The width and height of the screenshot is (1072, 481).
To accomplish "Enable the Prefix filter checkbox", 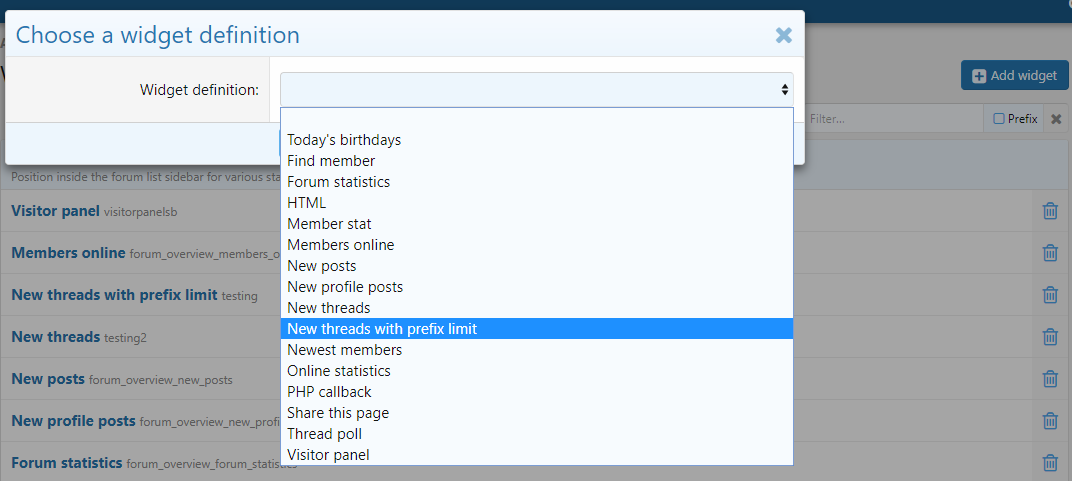I will 999,119.
